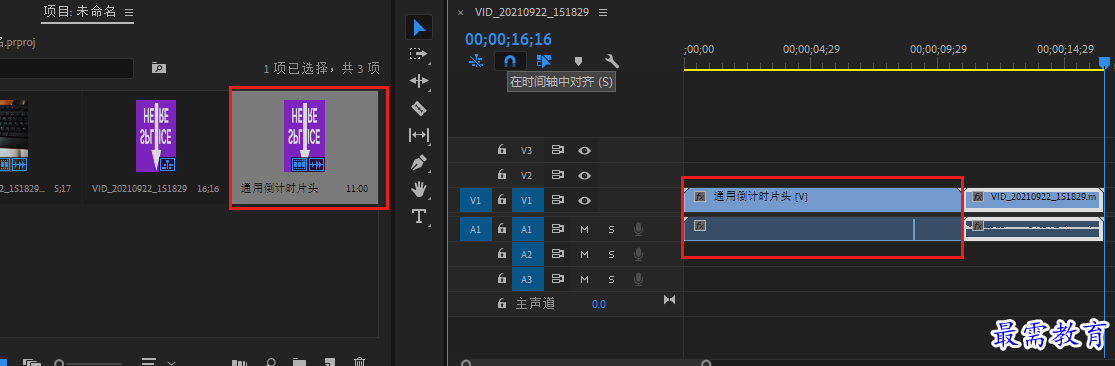Image resolution: width=1115 pixels, height=366 pixels.
Task: Select the Selection (arrow) tool
Action: click(x=419, y=28)
